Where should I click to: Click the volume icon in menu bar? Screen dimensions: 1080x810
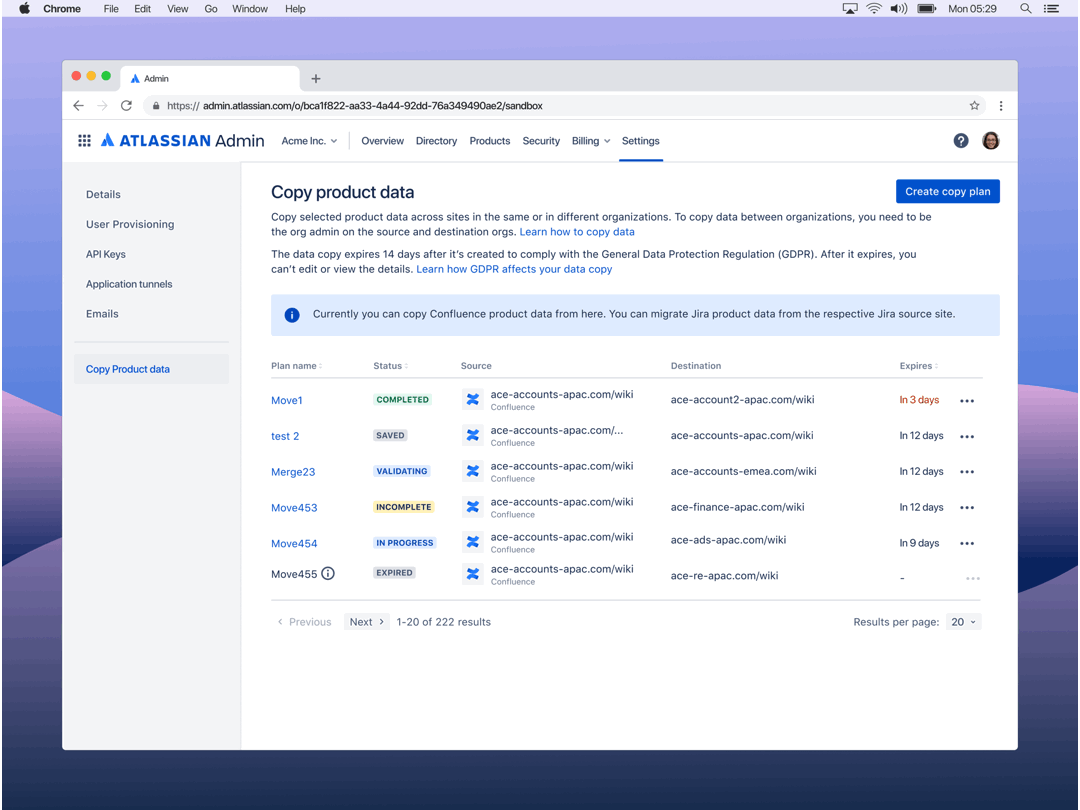(898, 8)
